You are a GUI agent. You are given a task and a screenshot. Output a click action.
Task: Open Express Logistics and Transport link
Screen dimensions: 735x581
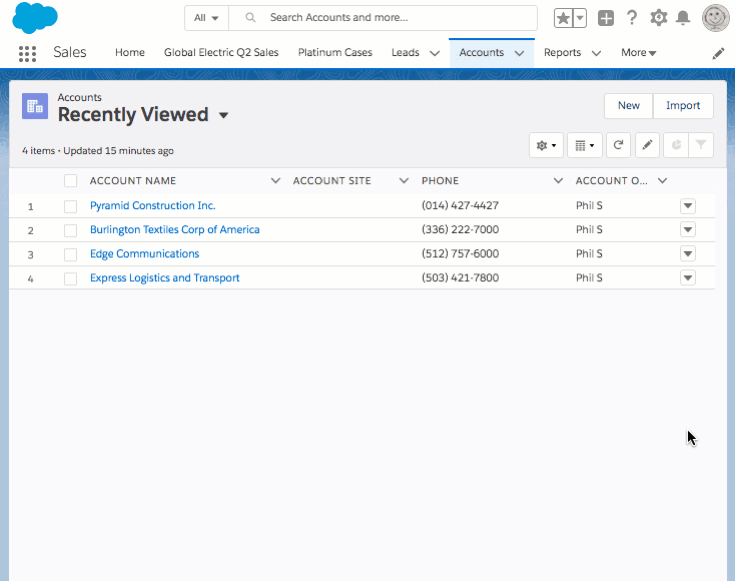(165, 278)
